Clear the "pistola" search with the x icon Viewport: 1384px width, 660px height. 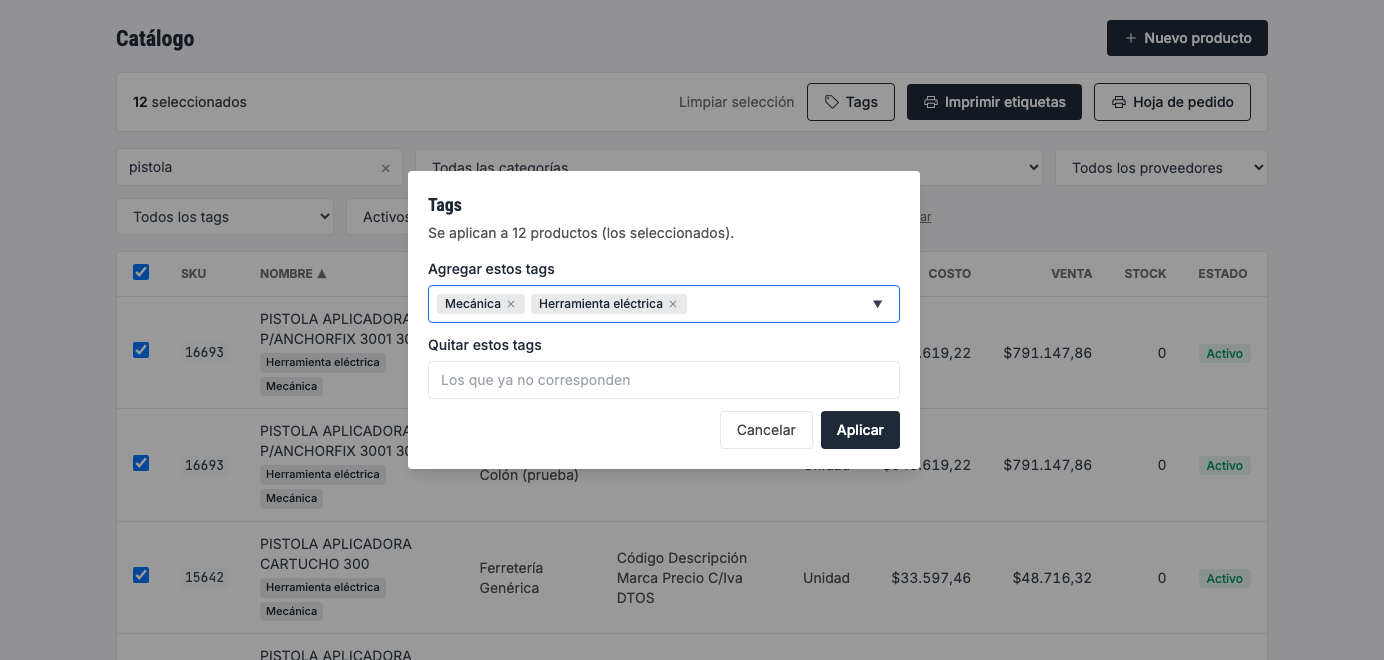pyautogui.click(x=386, y=168)
